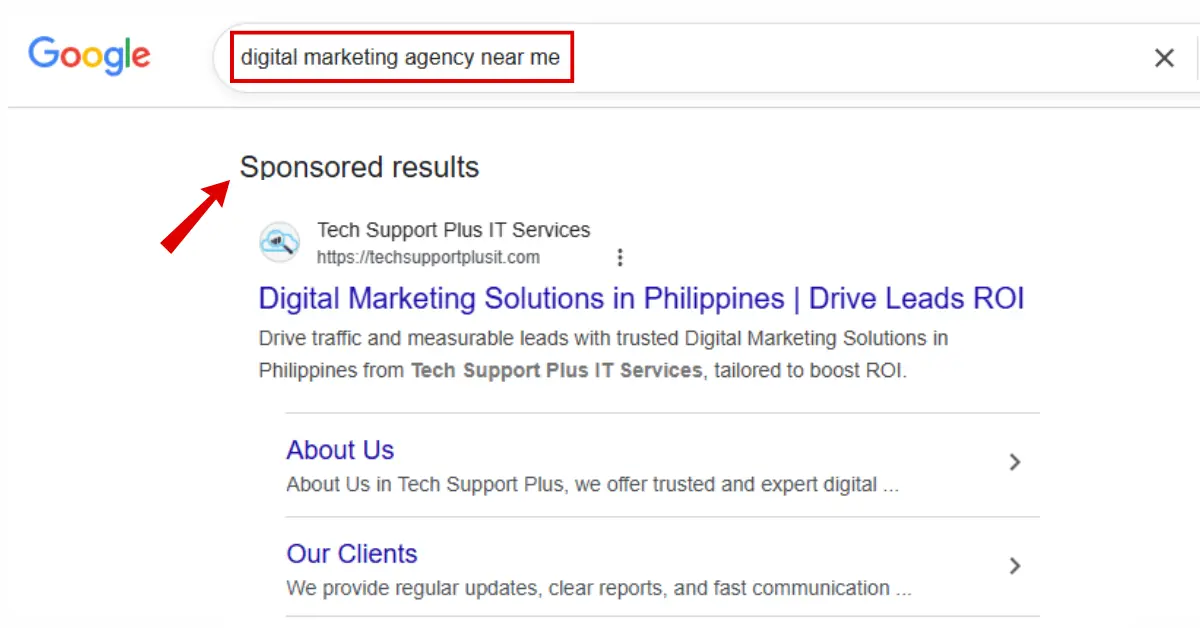The height and width of the screenshot is (628, 1200).
Task: Click the Google logo
Action: pyautogui.click(x=89, y=57)
